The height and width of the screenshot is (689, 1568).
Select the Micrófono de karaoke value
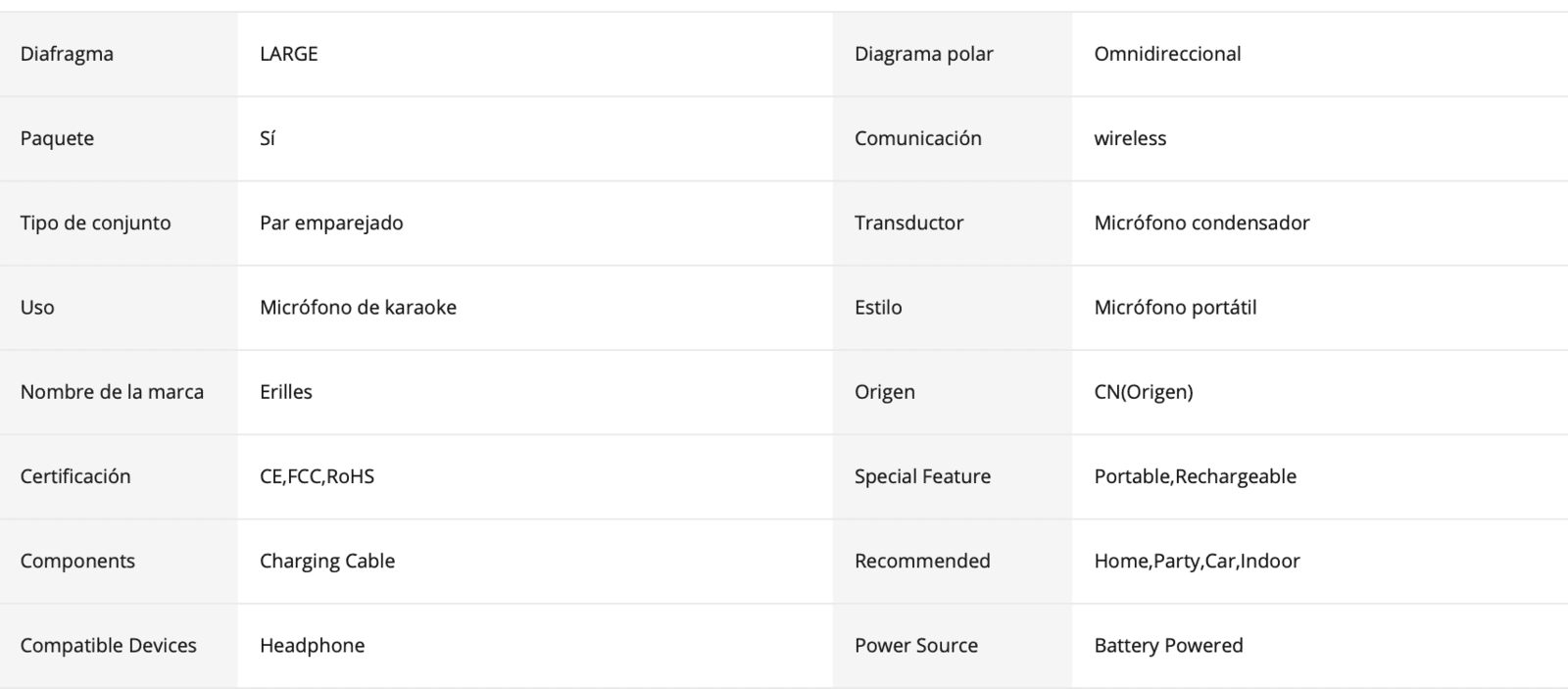pyautogui.click(x=358, y=307)
